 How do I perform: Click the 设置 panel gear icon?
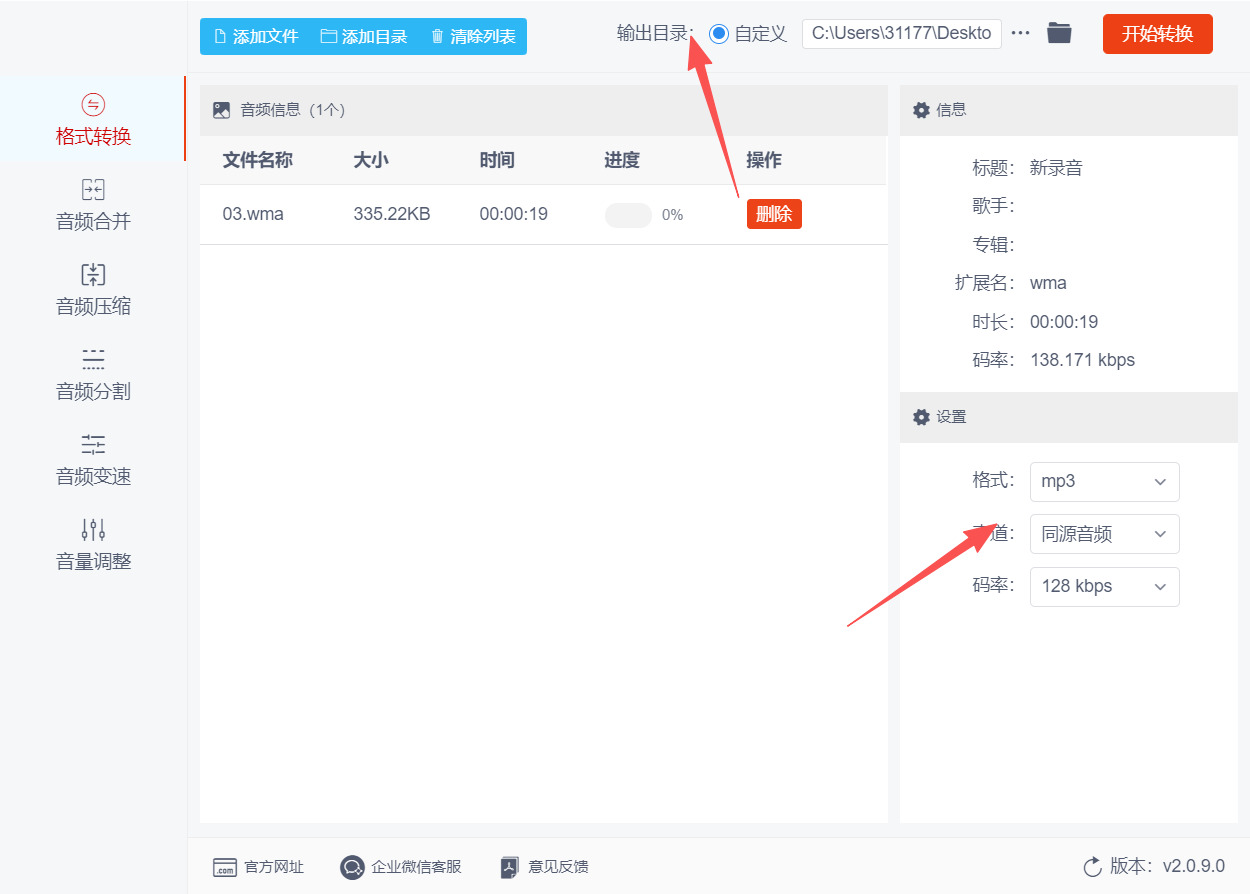[921, 417]
